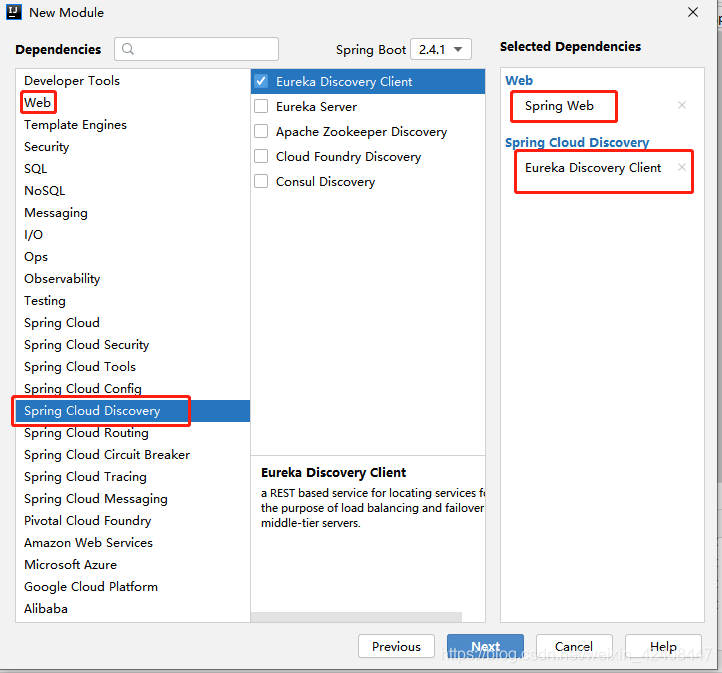The height and width of the screenshot is (673, 722).
Task: Click horizontal scrollbar below the description panel
Action: pos(356,617)
